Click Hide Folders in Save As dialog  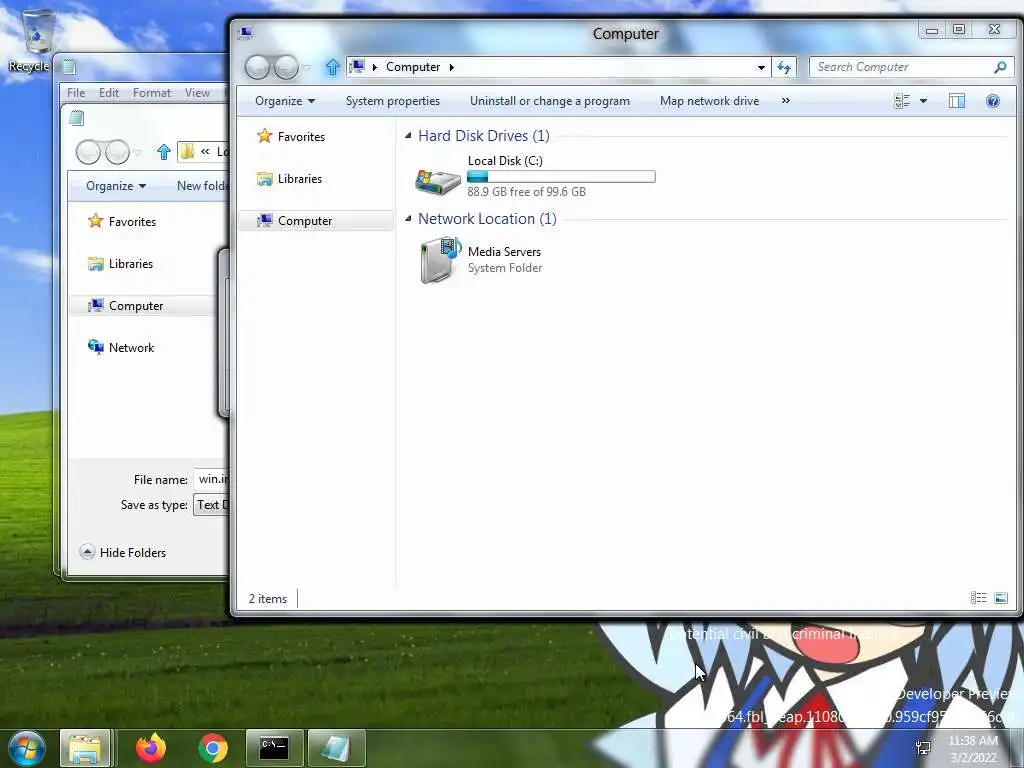(123, 552)
